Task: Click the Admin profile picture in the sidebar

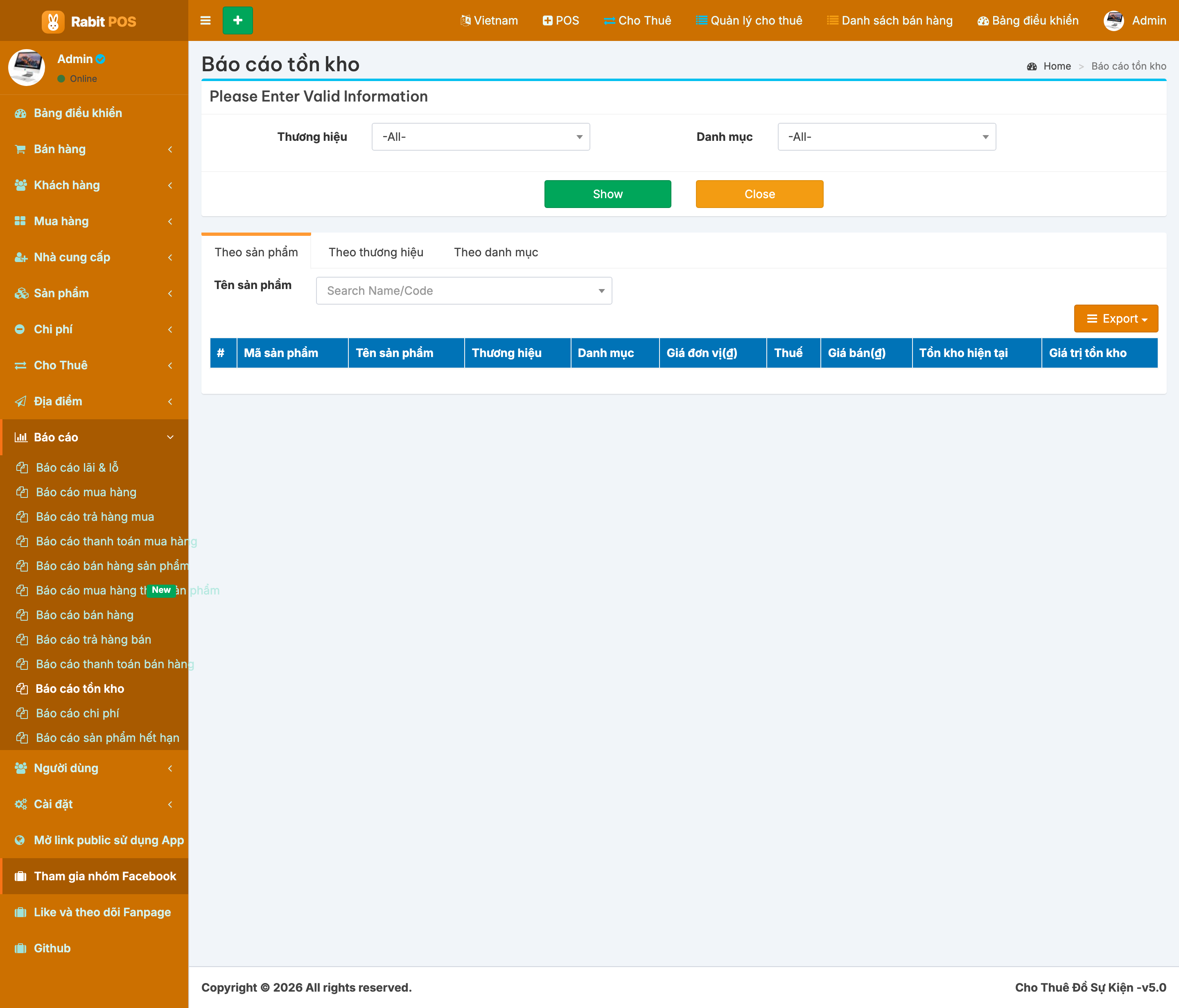Action: click(x=26, y=67)
